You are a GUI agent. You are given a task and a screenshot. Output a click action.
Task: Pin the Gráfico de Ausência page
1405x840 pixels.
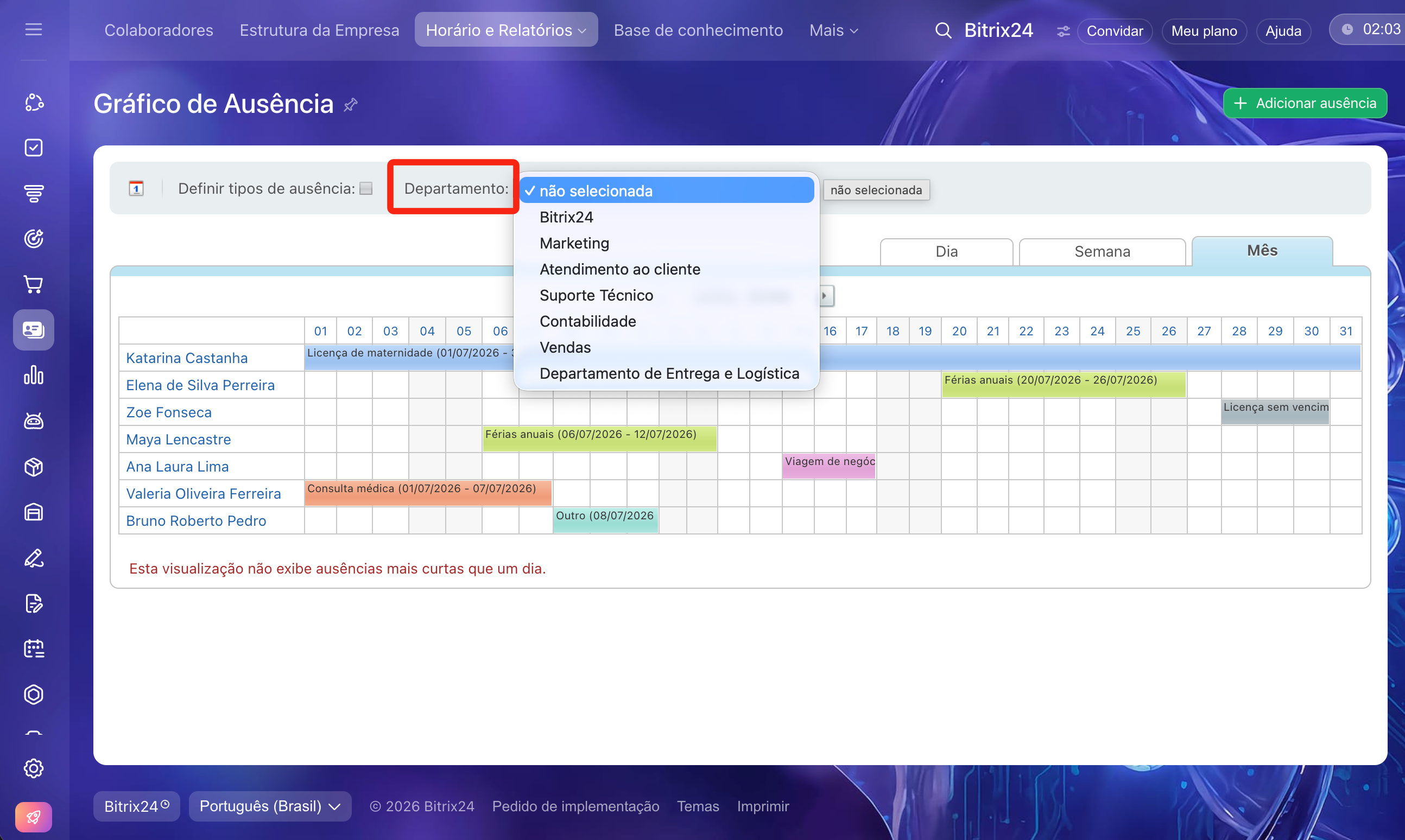[351, 105]
